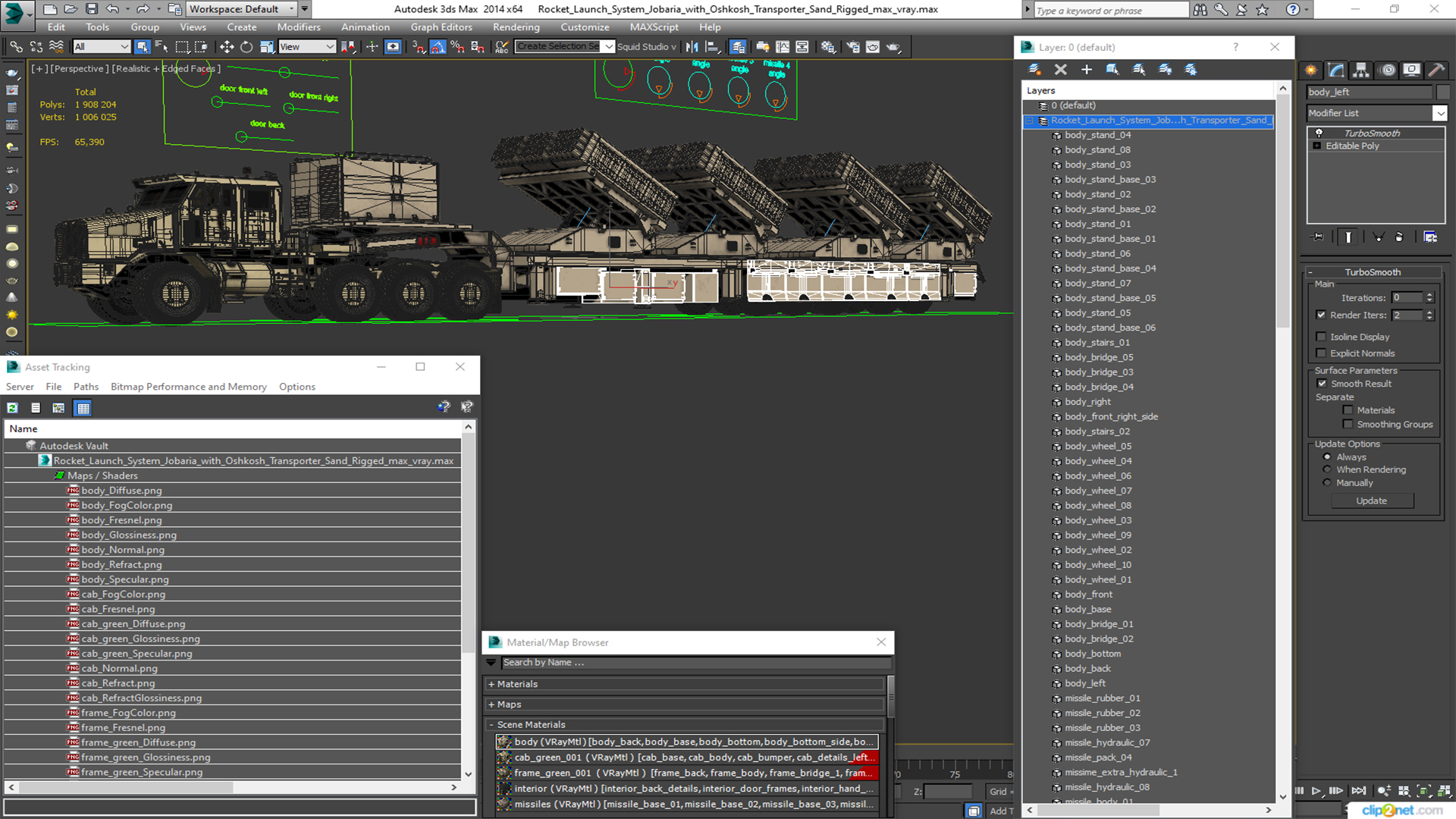Screen dimensions: 1456x819
Task: Open the Graph Editors menu
Action: (x=441, y=27)
